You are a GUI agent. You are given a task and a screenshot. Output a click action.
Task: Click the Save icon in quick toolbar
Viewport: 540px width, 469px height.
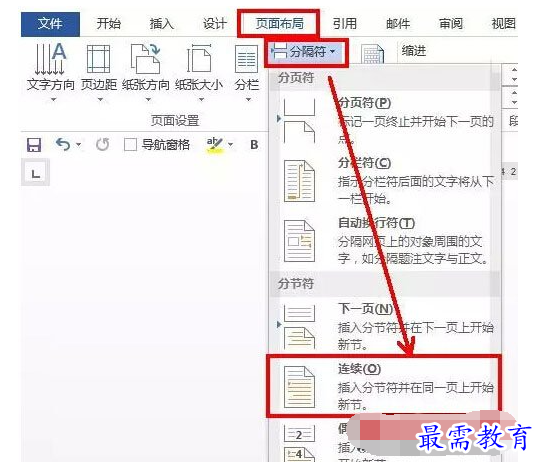point(34,145)
